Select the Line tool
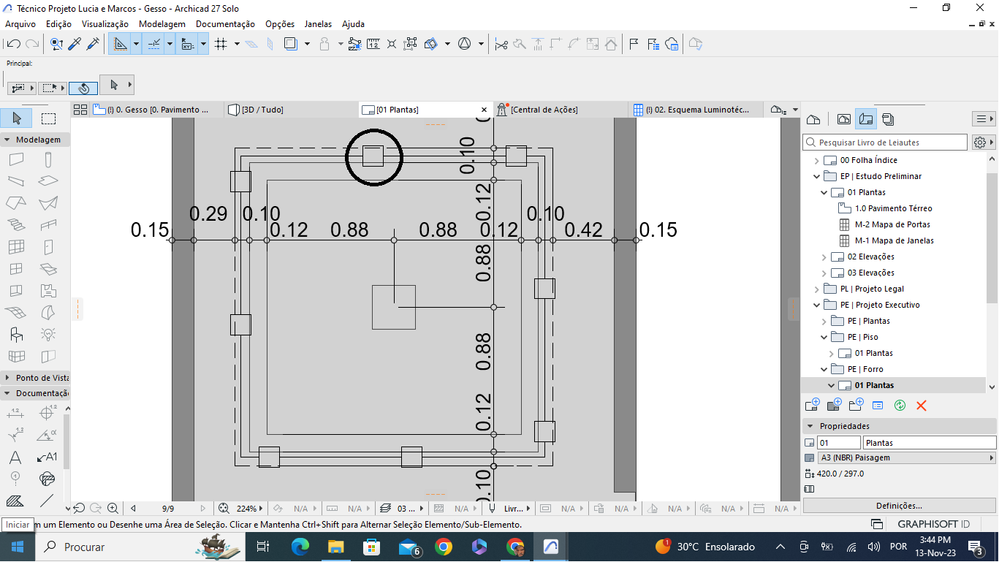 pos(47,501)
